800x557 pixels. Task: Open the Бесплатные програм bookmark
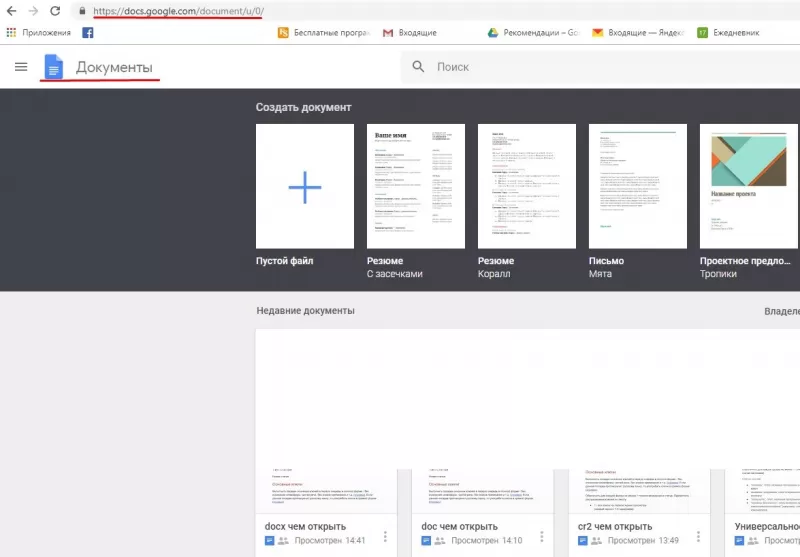pyautogui.click(x=323, y=33)
